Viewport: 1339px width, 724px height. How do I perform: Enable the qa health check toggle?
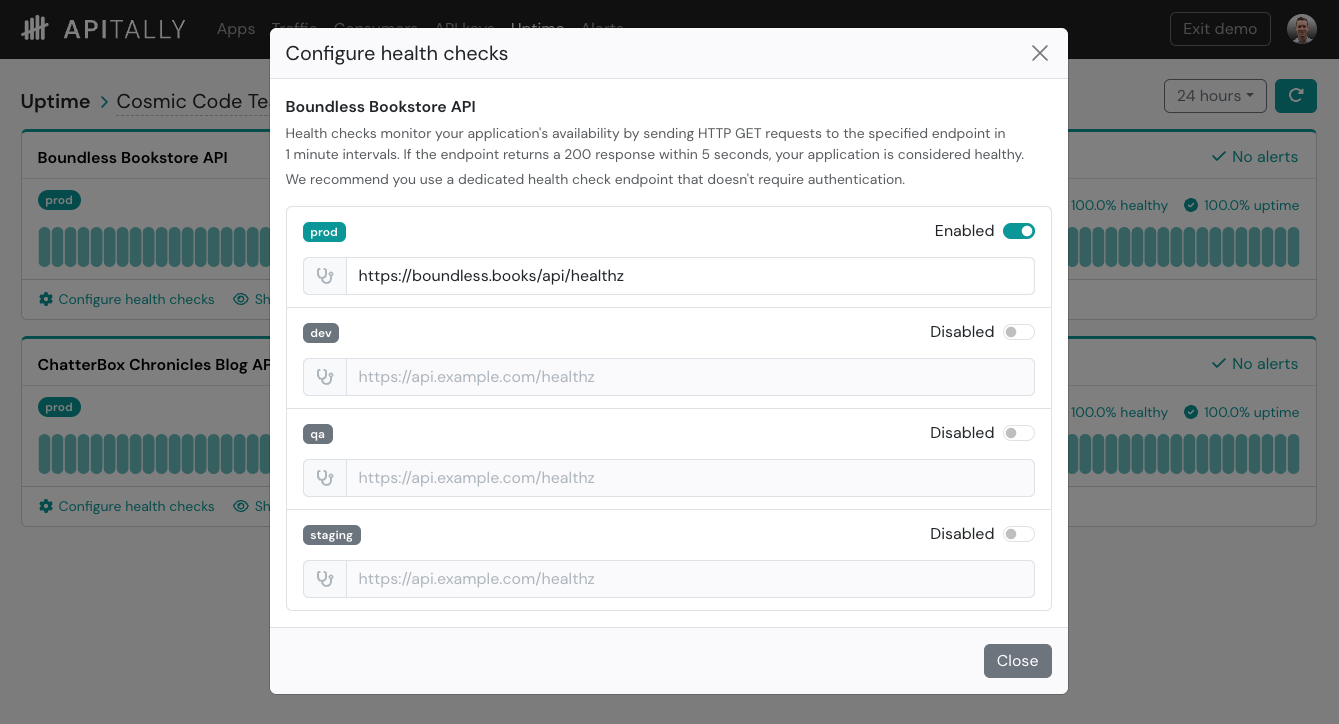(1019, 433)
